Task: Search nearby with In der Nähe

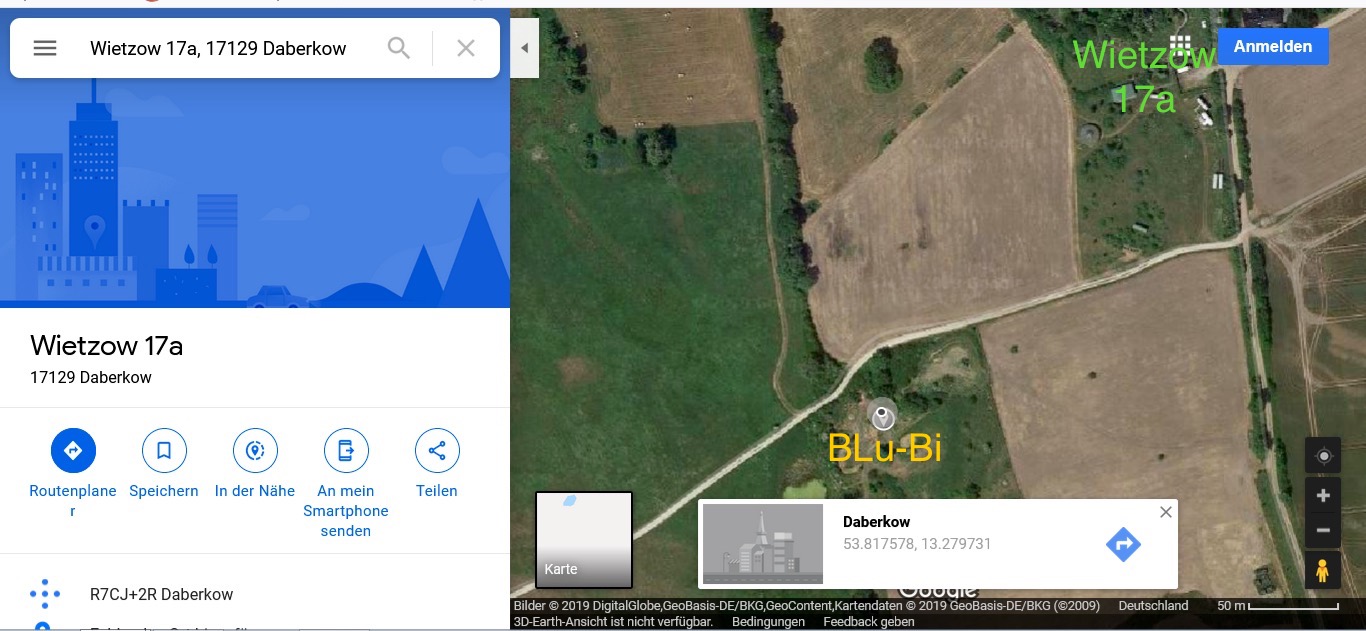Action: click(255, 451)
